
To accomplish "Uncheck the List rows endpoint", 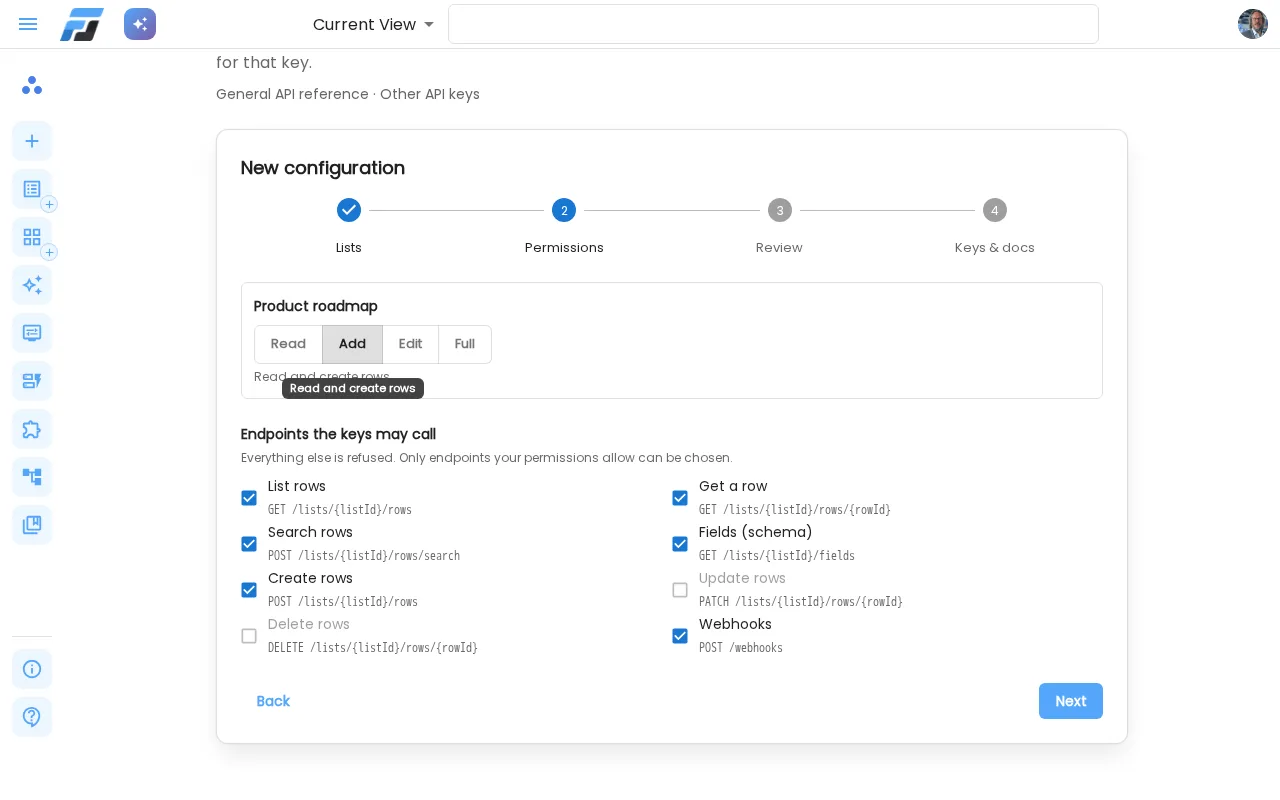I will [249, 498].
